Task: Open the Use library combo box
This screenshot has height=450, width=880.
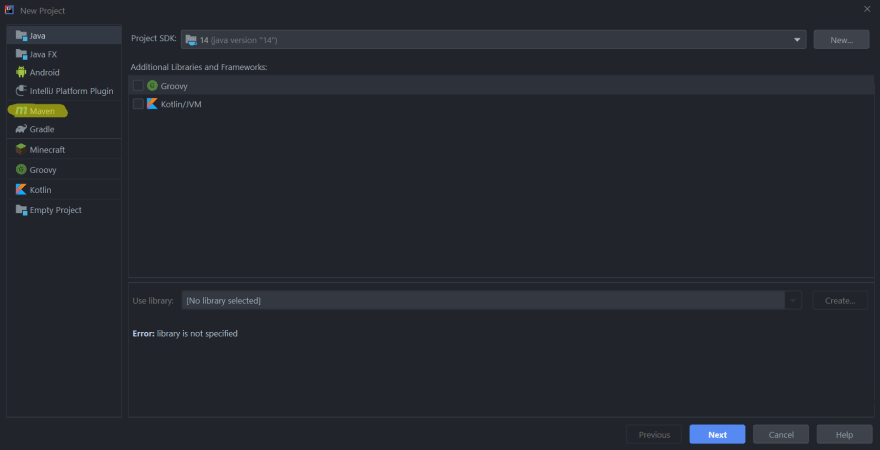Action: click(491, 301)
